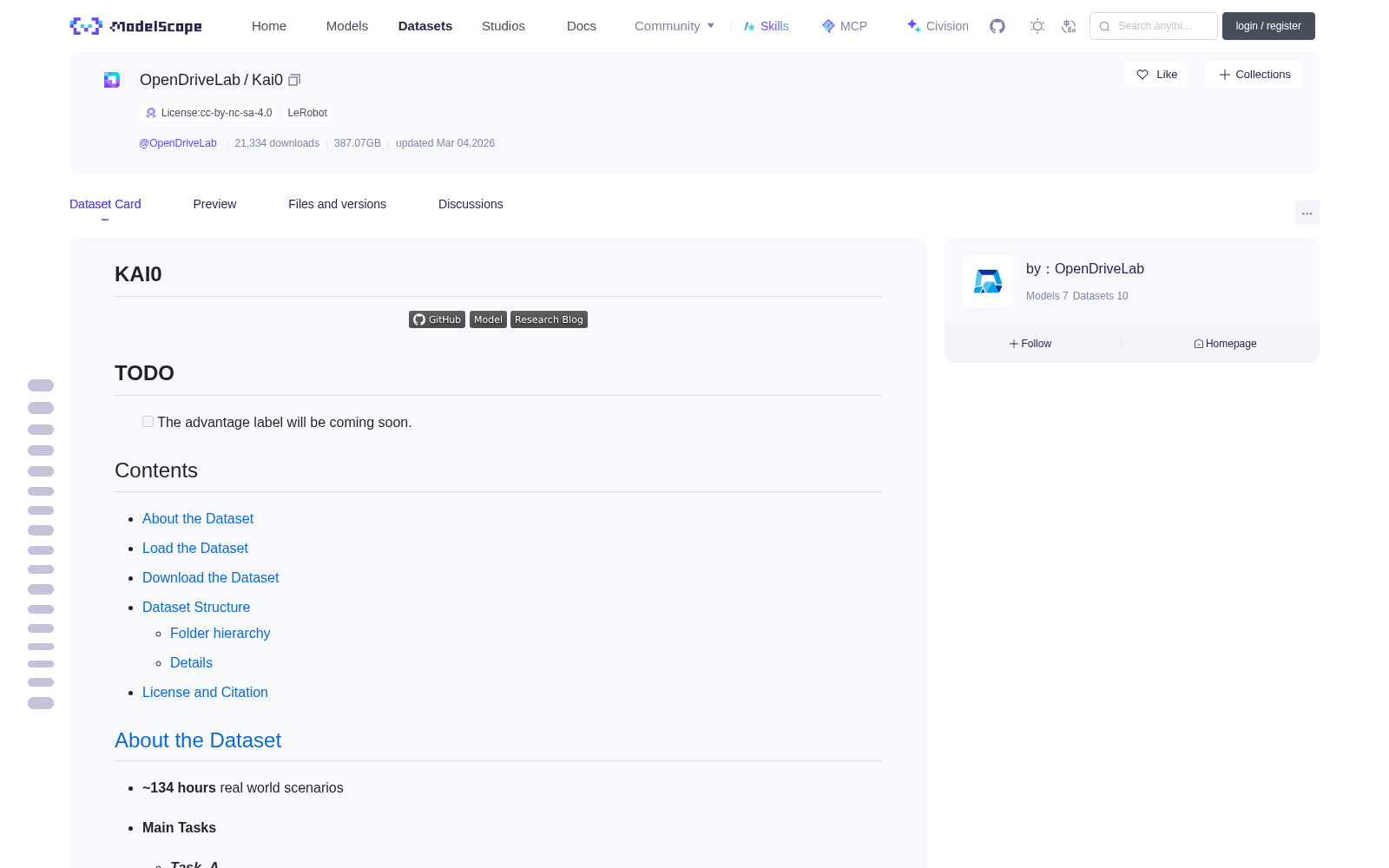1389x868 pixels.
Task: Add dataset to Collections
Action: pos(1254,75)
